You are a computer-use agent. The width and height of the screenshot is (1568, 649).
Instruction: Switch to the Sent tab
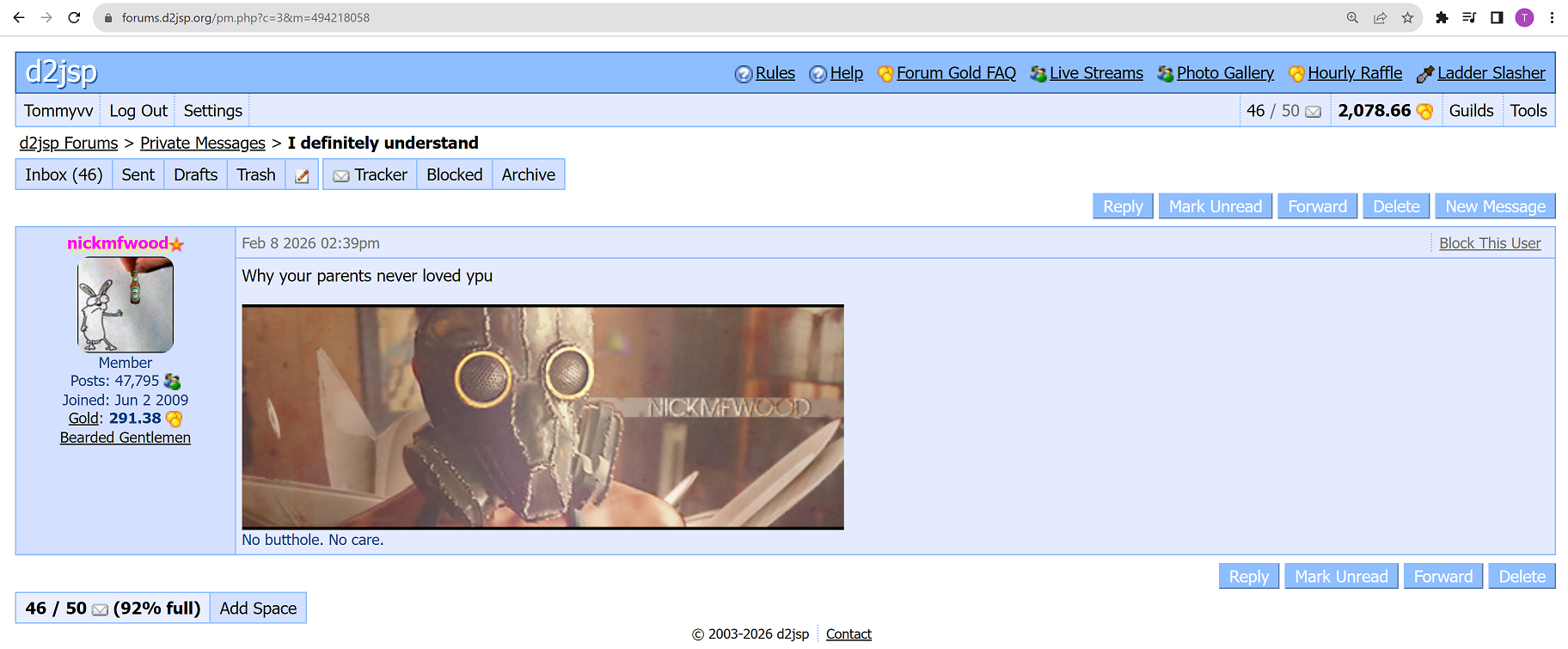[x=138, y=175]
